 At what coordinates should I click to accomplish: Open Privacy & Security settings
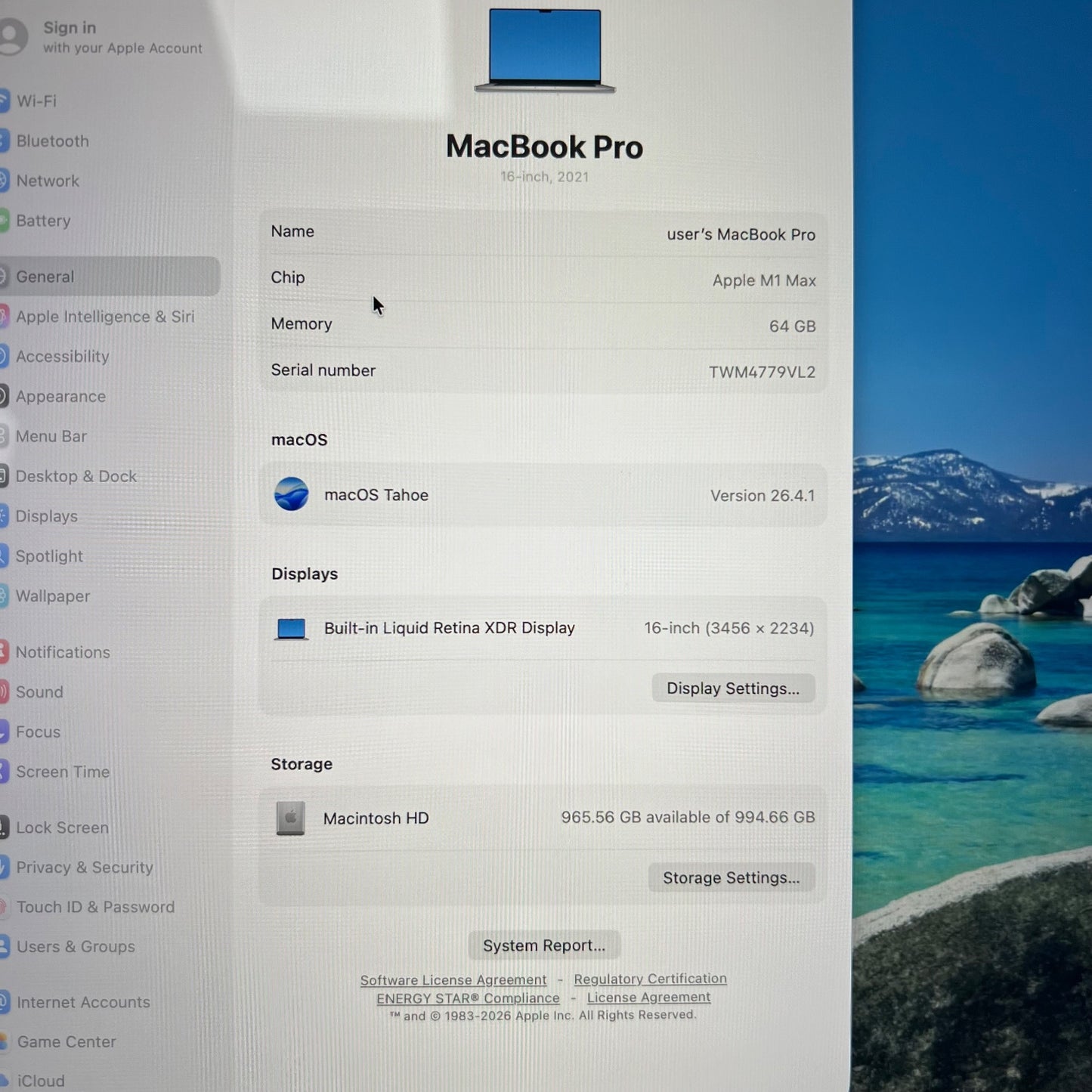pos(84,868)
